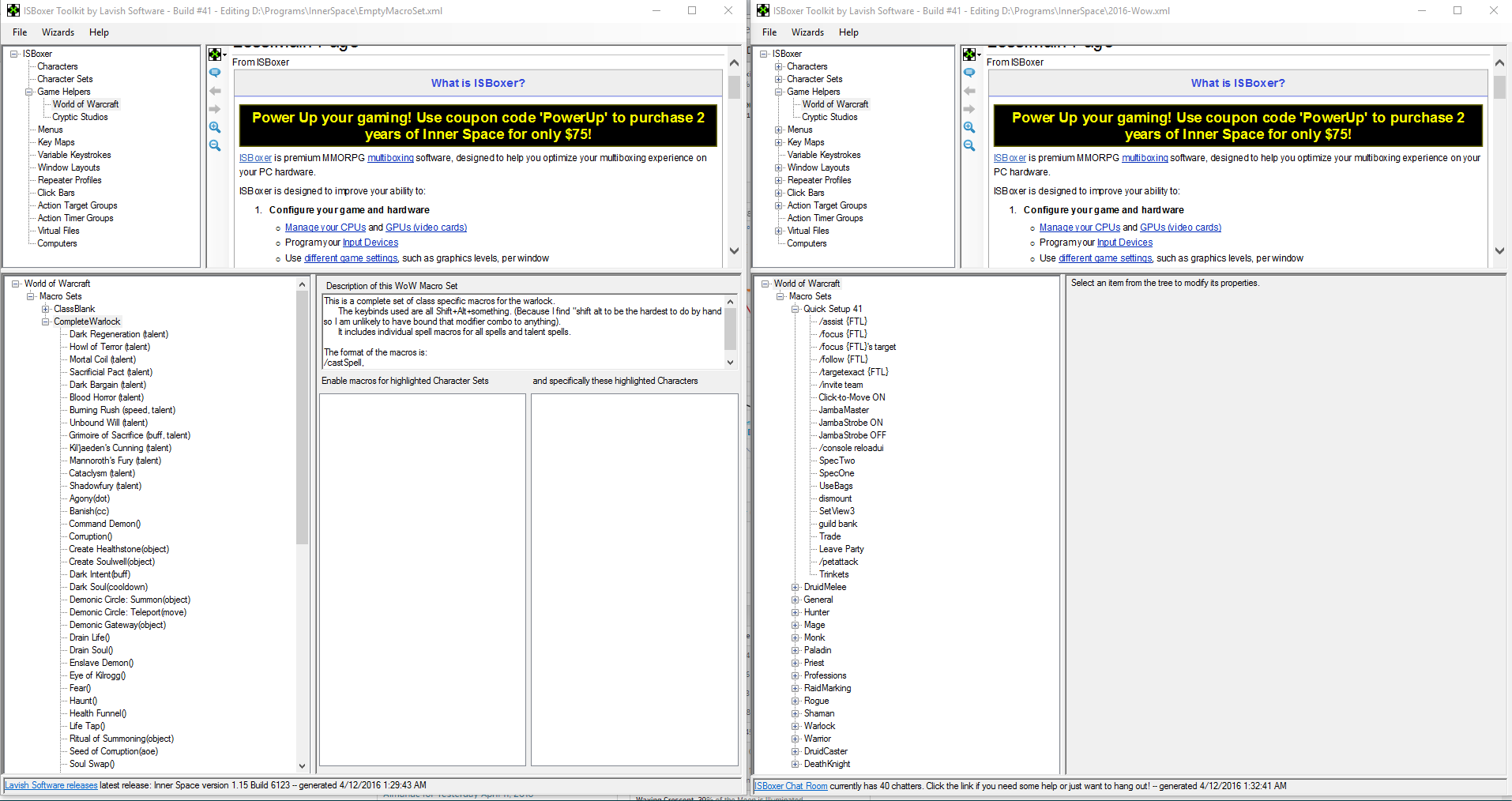Viewport: 1512px width, 801px height.
Task: Expand the Paladin macro set
Action: point(795,650)
